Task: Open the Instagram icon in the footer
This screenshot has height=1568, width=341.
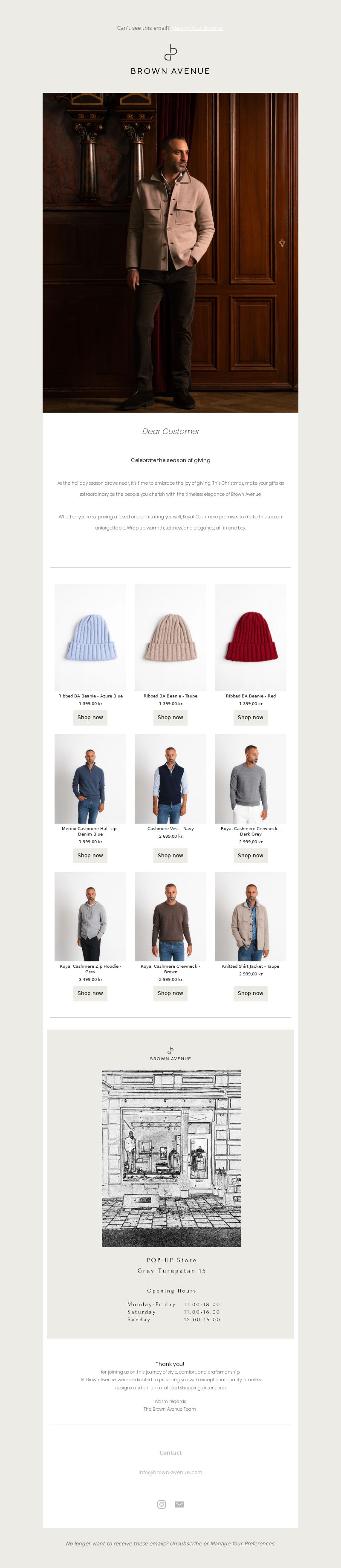Action: [162, 1504]
